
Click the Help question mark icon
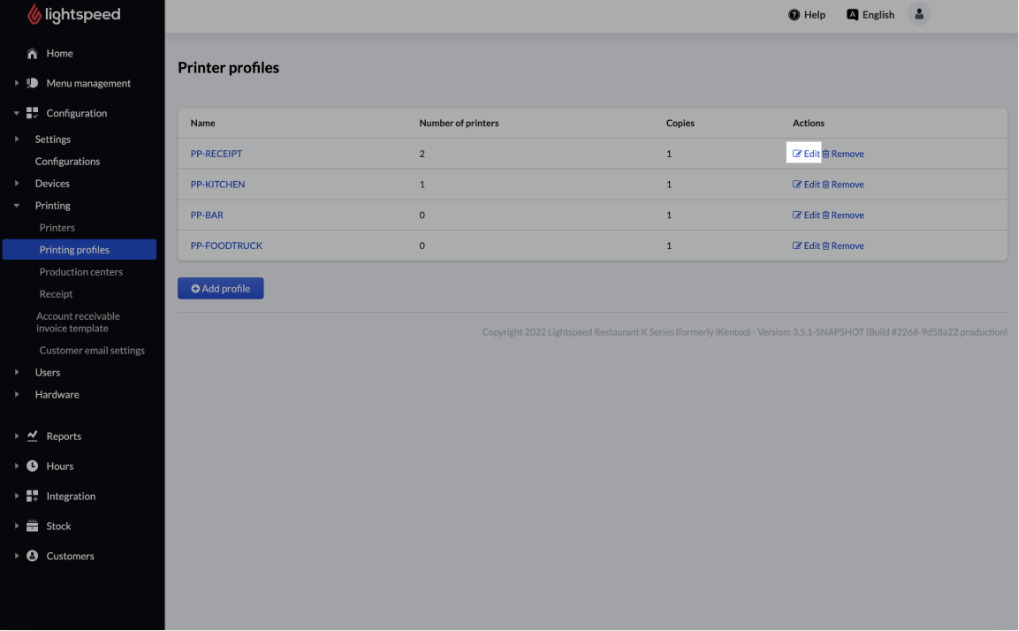coord(794,15)
